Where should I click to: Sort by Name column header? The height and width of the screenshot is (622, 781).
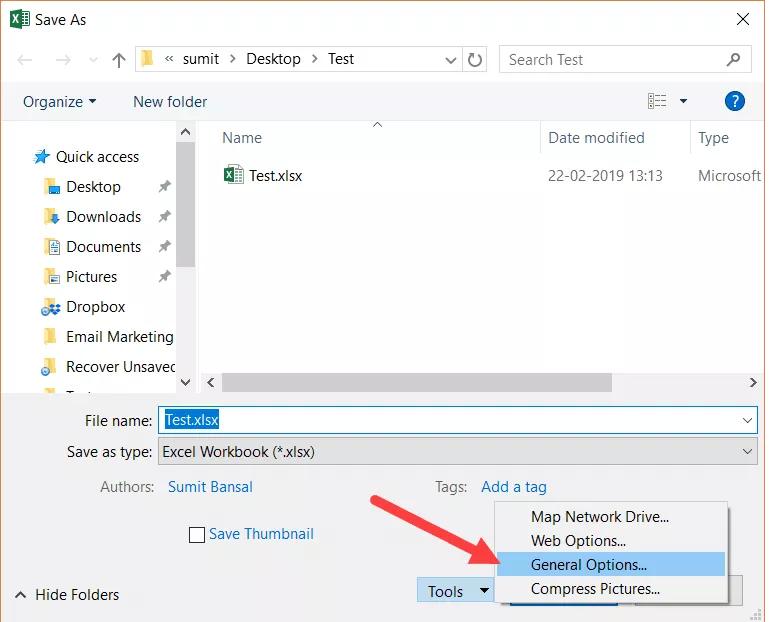coord(242,138)
